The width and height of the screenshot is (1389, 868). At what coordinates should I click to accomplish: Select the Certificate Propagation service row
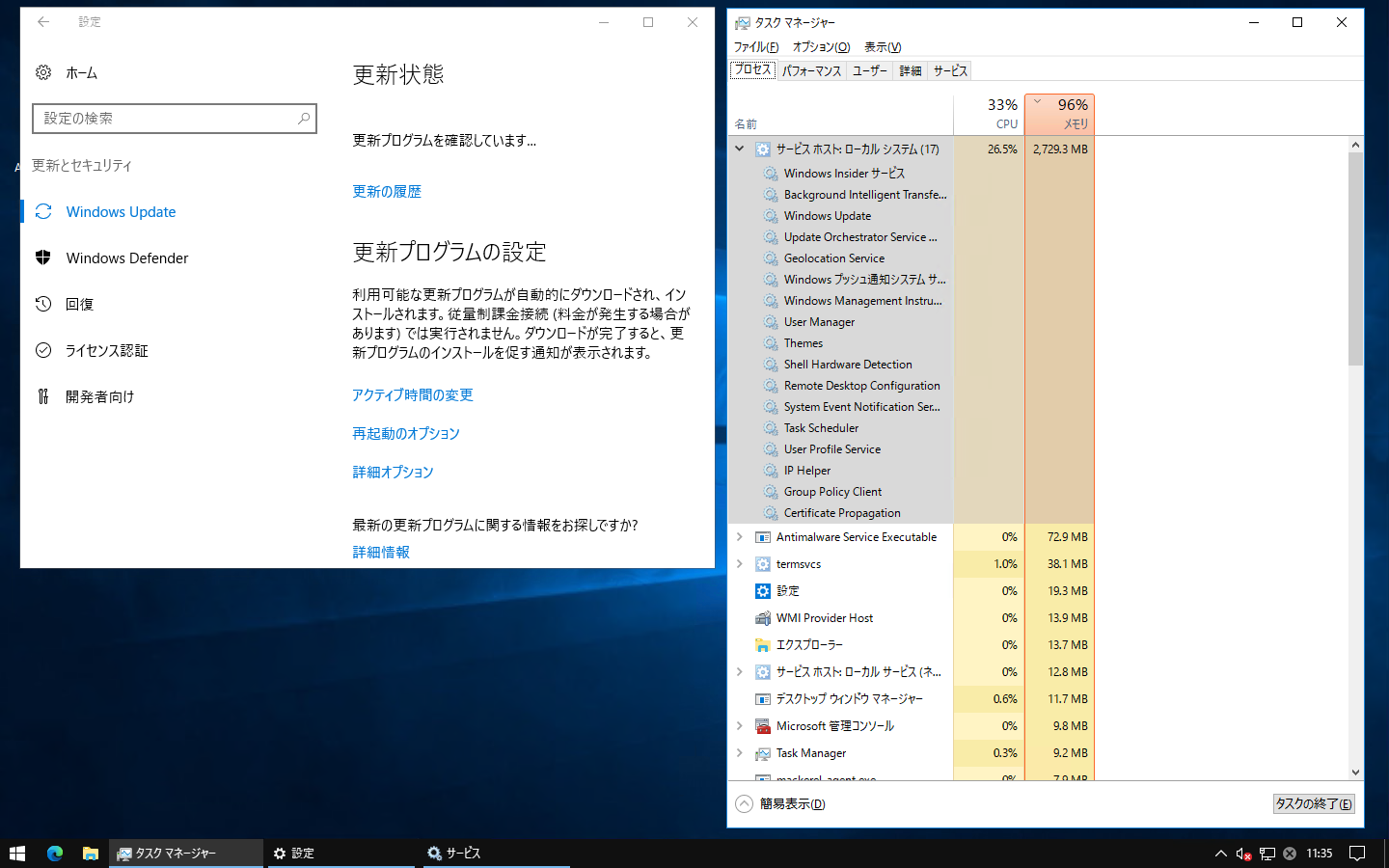point(840,513)
